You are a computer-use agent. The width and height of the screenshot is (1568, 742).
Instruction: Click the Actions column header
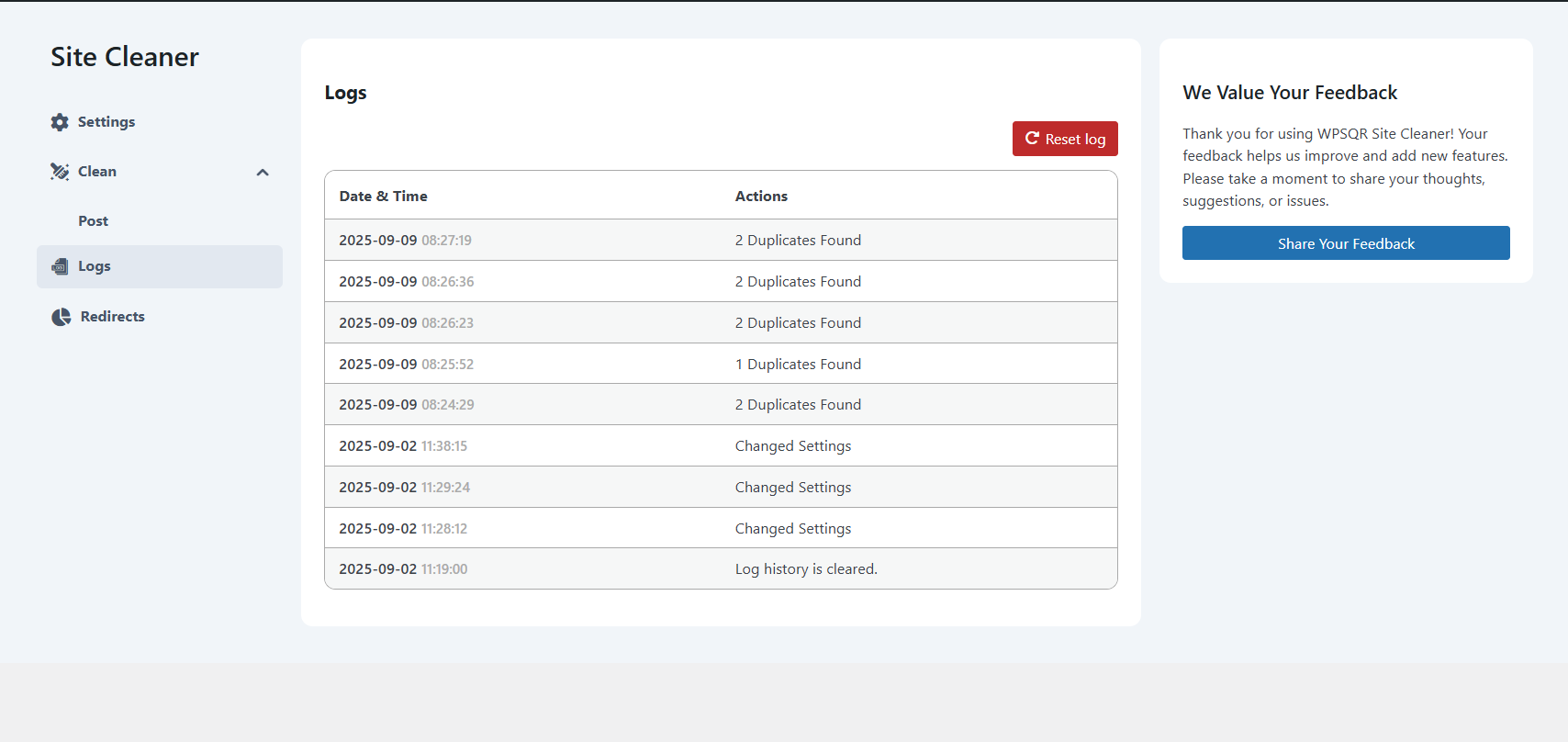761,196
